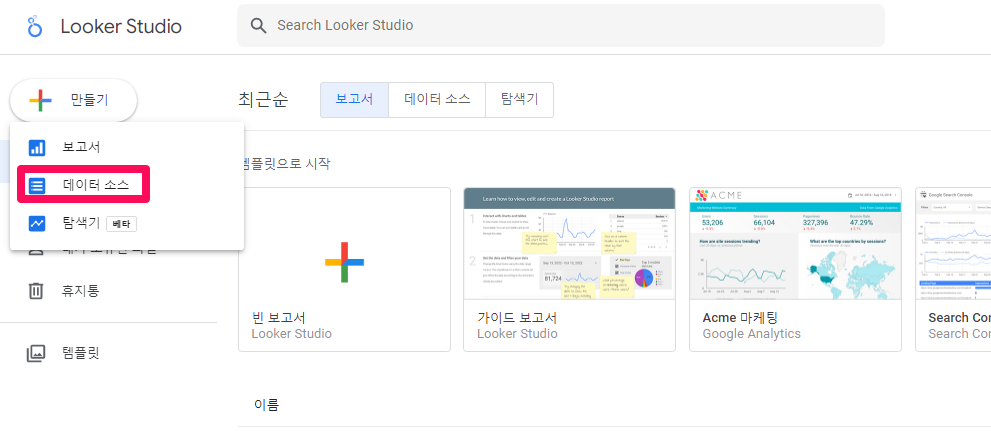Click the Looker Studio title text
Viewport: 991px width, 435px height.
(121, 27)
